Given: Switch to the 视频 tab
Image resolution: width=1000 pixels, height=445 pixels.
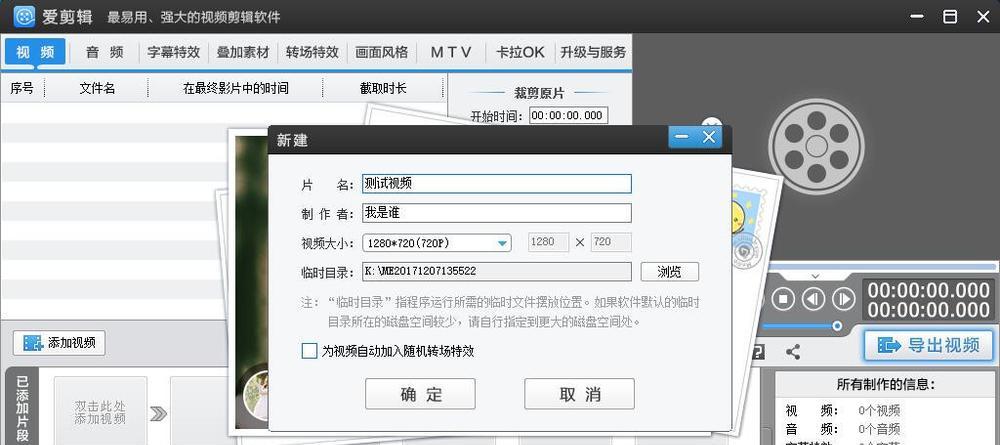Looking at the screenshot, I should (x=35, y=52).
